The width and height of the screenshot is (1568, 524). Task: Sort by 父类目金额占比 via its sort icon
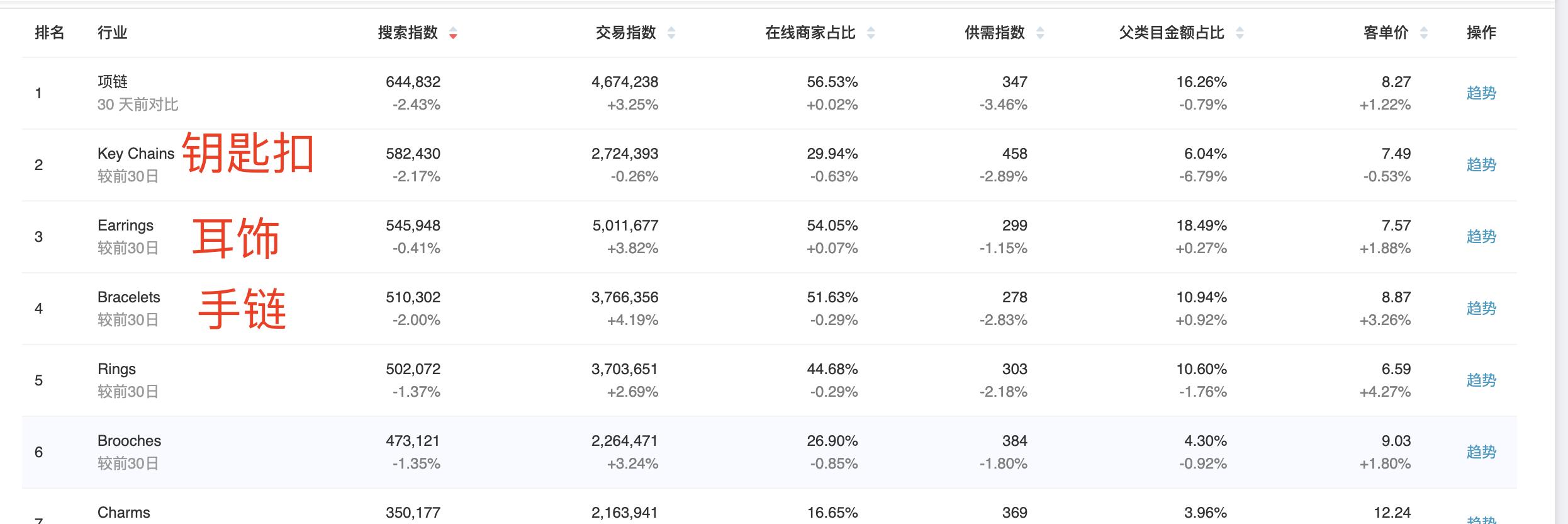point(1239,33)
